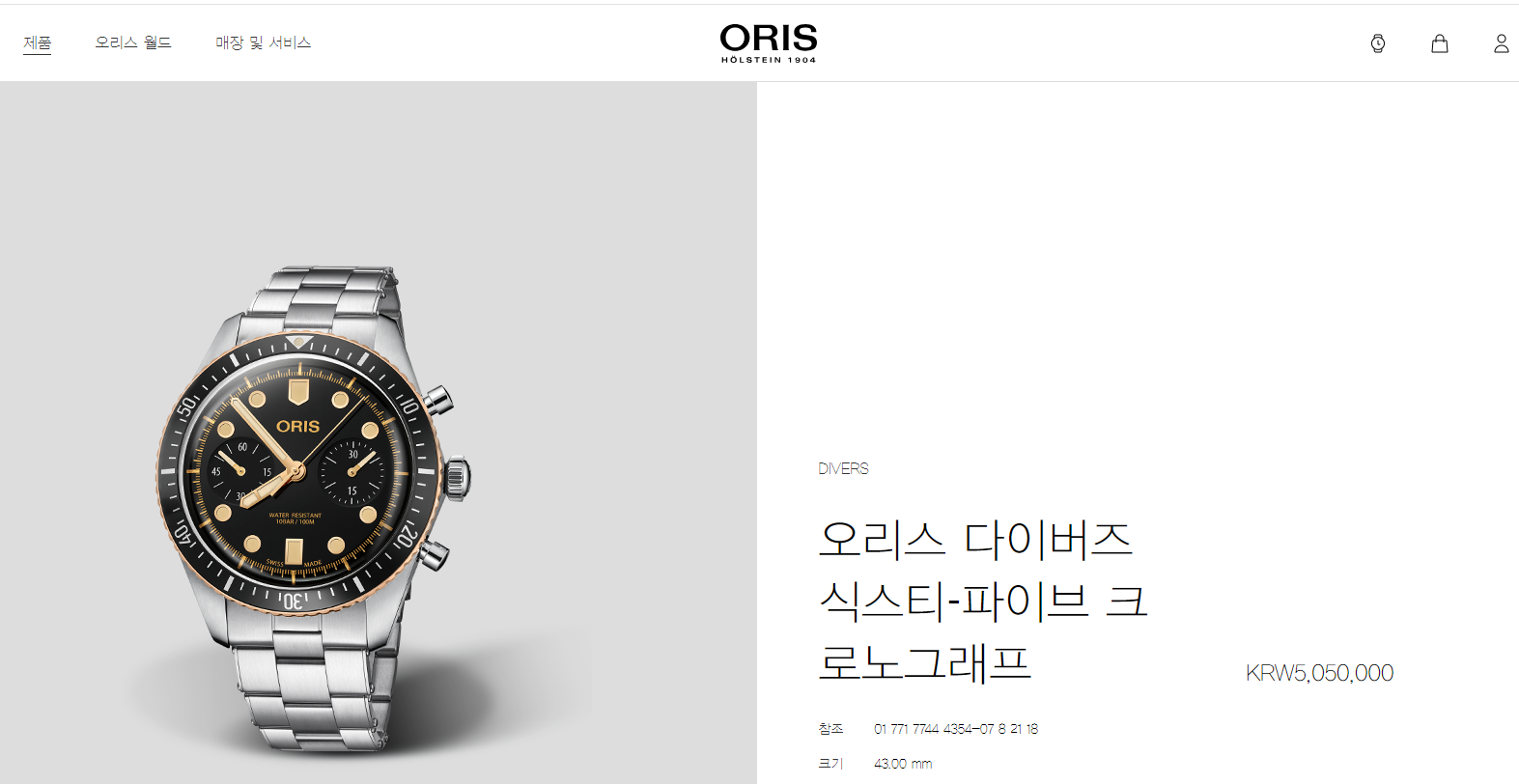The width and height of the screenshot is (1519, 784).
Task: Click the ORIS logo on the watch dial
Action: [297, 426]
